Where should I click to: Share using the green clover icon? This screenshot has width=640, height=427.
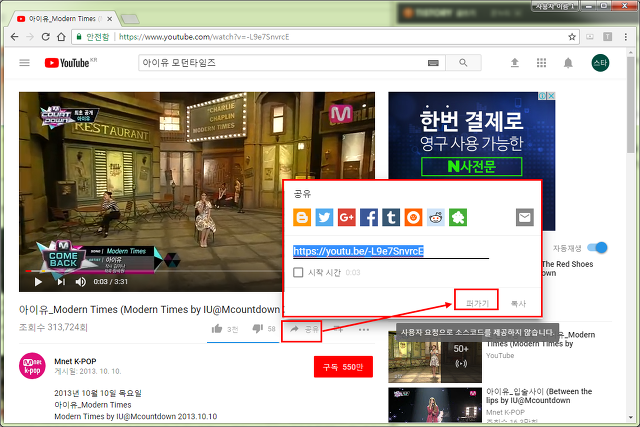click(x=458, y=217)
